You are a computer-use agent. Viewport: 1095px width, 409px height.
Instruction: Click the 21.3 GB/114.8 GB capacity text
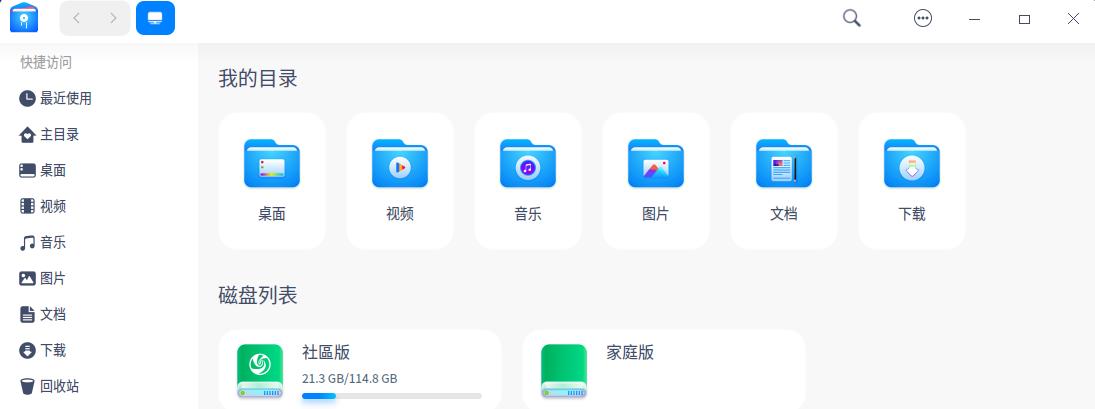pyautogui.click(x=350, y=379)
